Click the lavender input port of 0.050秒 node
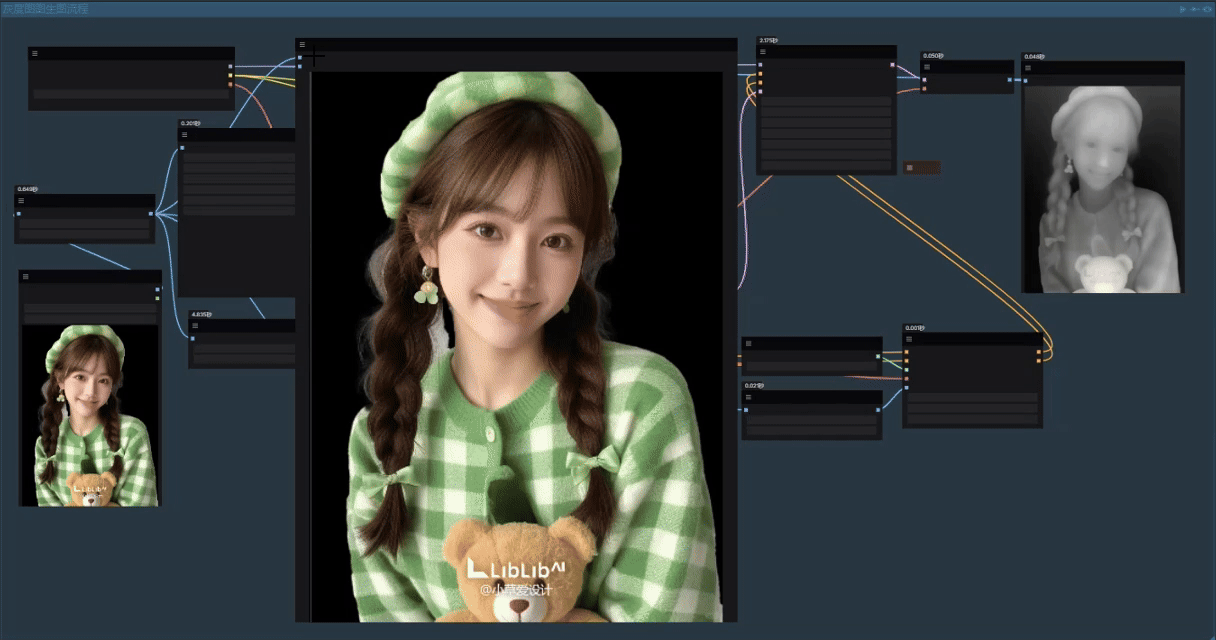This screenshot has height=640, width=1216. 924,79
